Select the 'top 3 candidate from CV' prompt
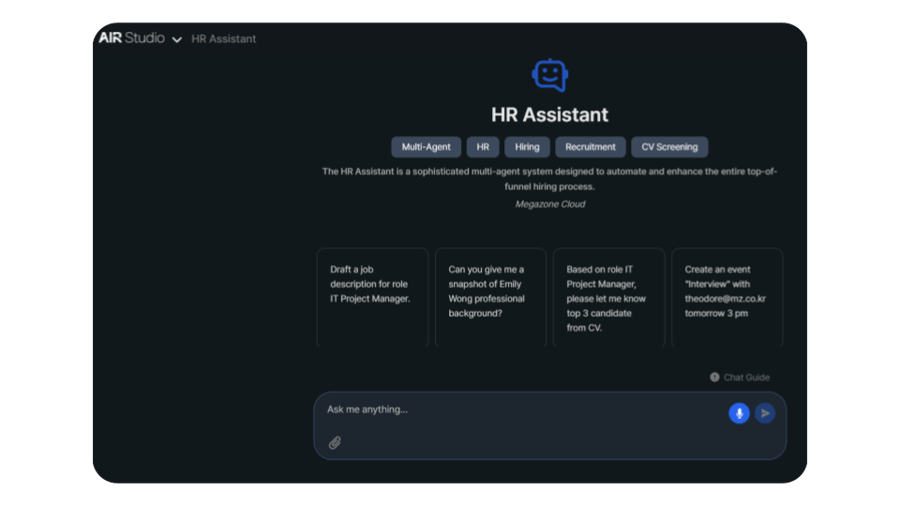The image size is (900, 506). (608, 297)
